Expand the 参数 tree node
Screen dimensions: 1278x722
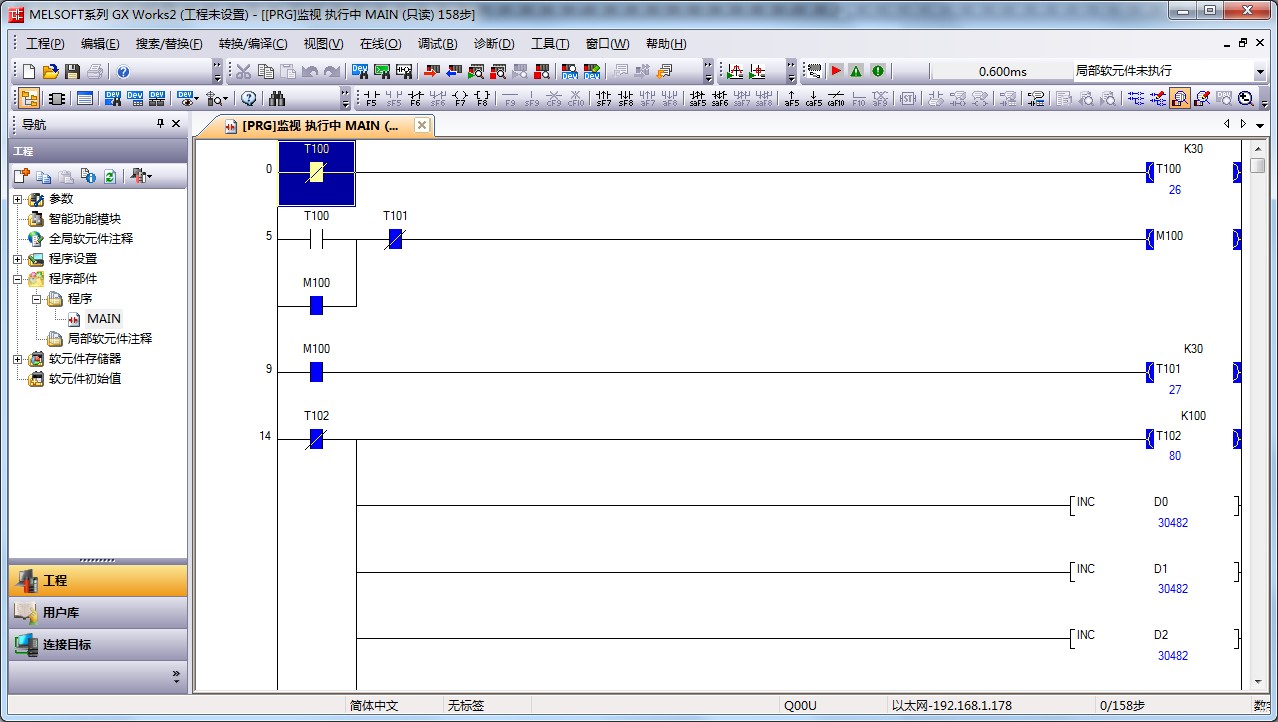[x=18, y=199]
